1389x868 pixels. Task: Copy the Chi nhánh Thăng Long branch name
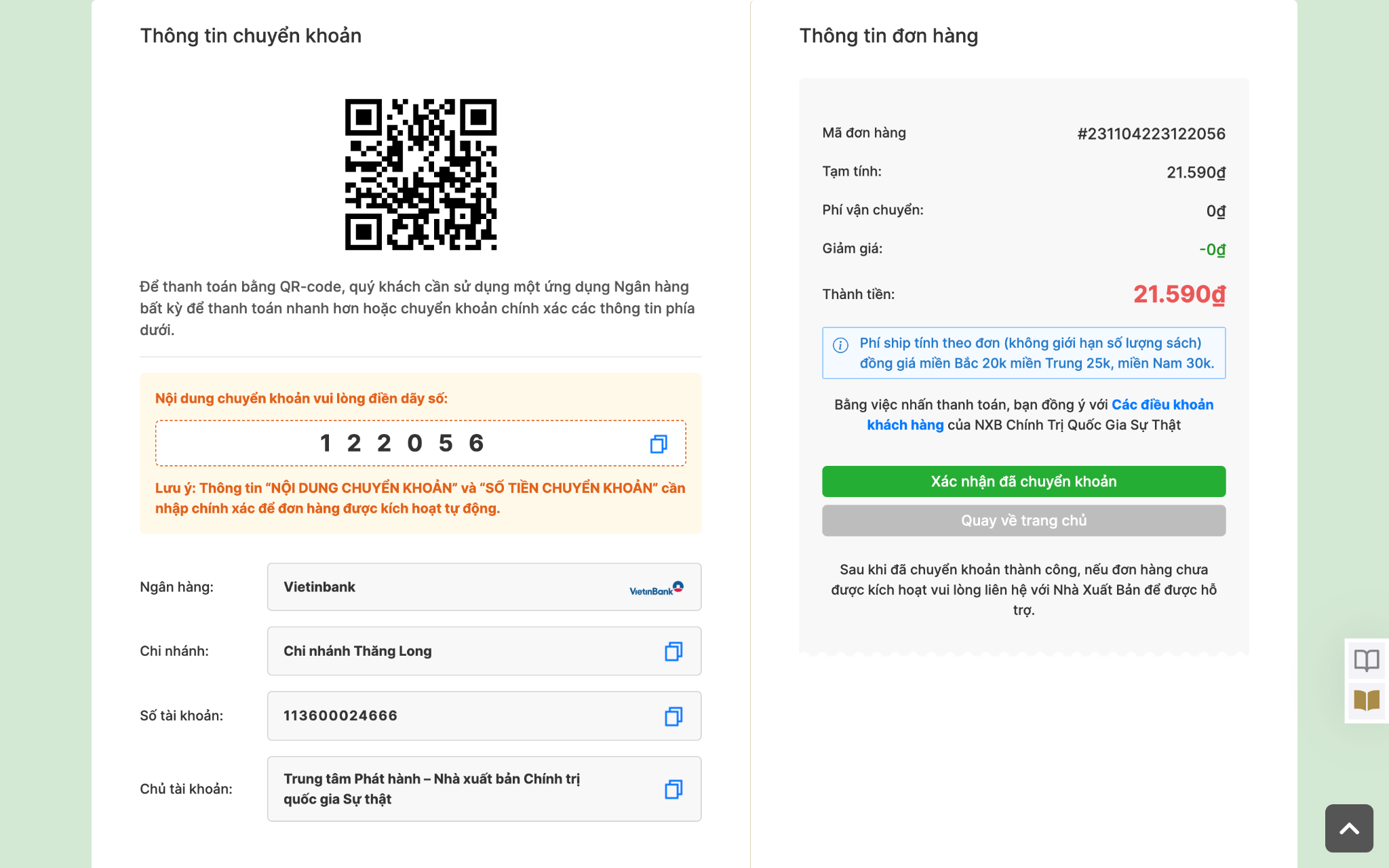[x=673, y=651]
